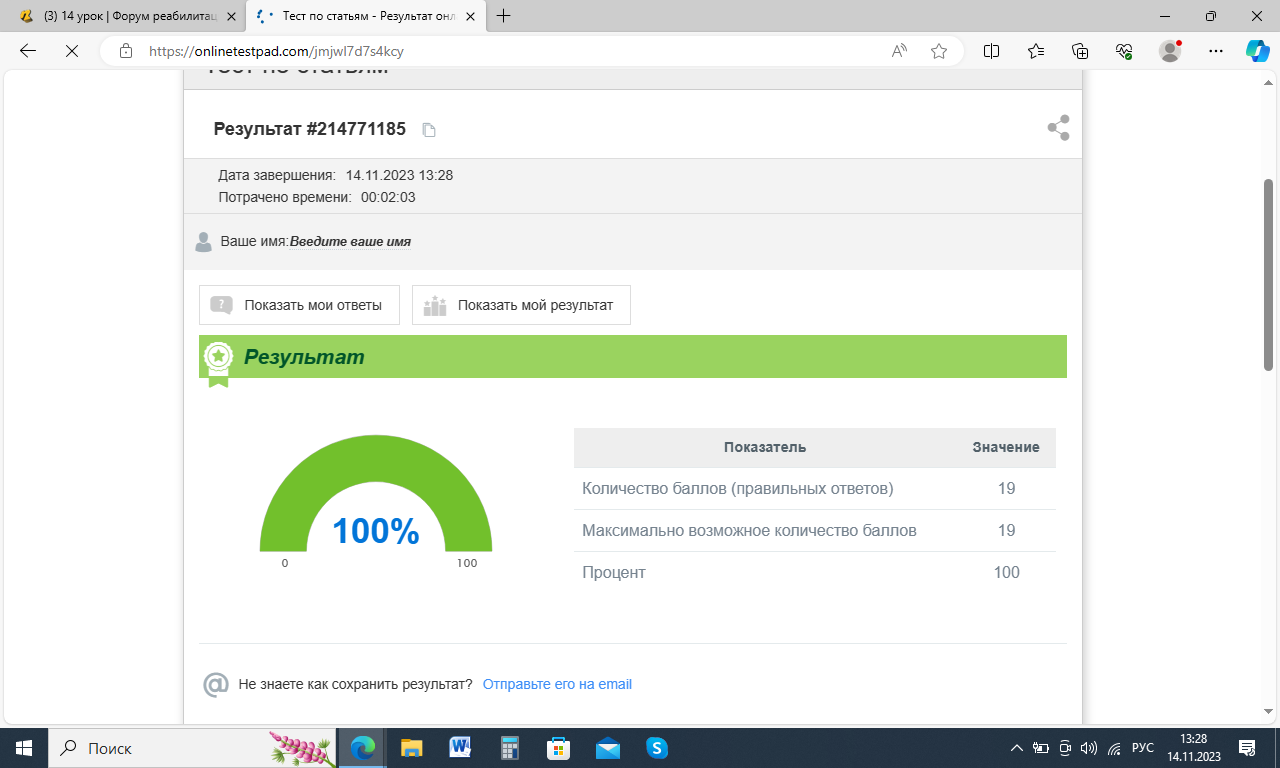1280x768 pixels.
Task: Open the Read Aloud icon in the address bar
Action: pyautogui.click(x=899, y=51)
